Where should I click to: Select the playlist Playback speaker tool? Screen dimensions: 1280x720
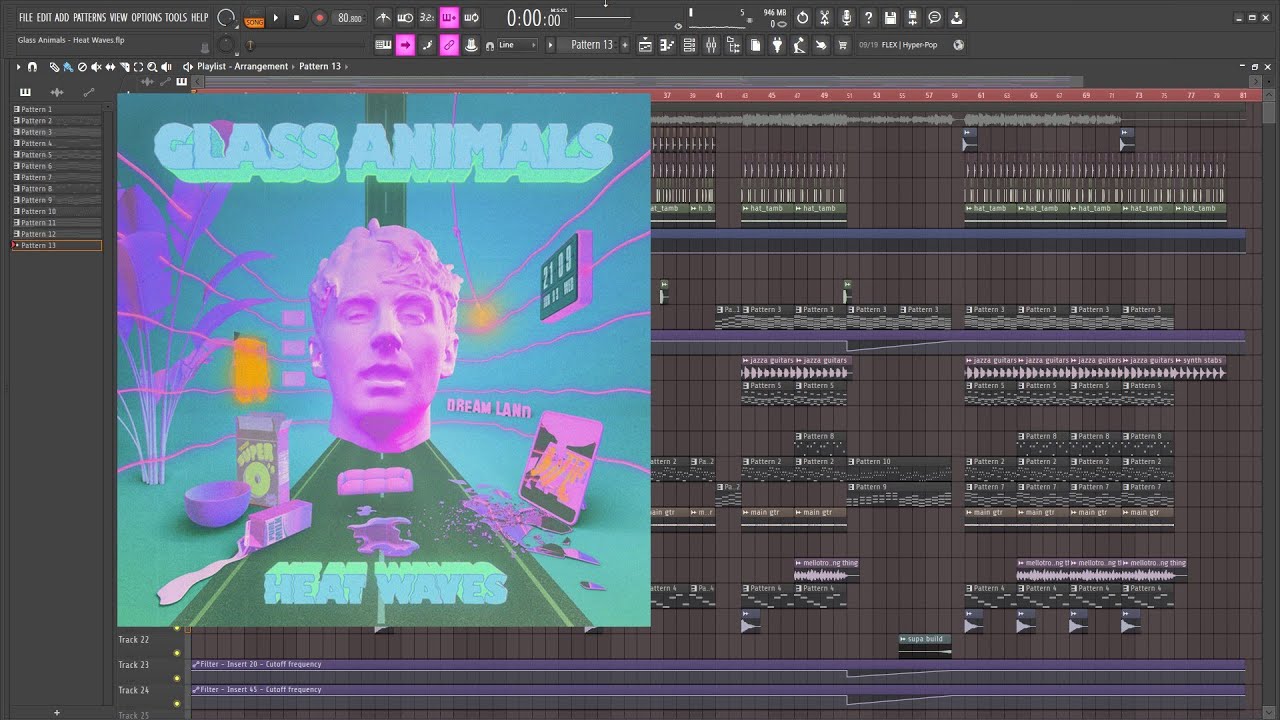click(x=166, y=66)
